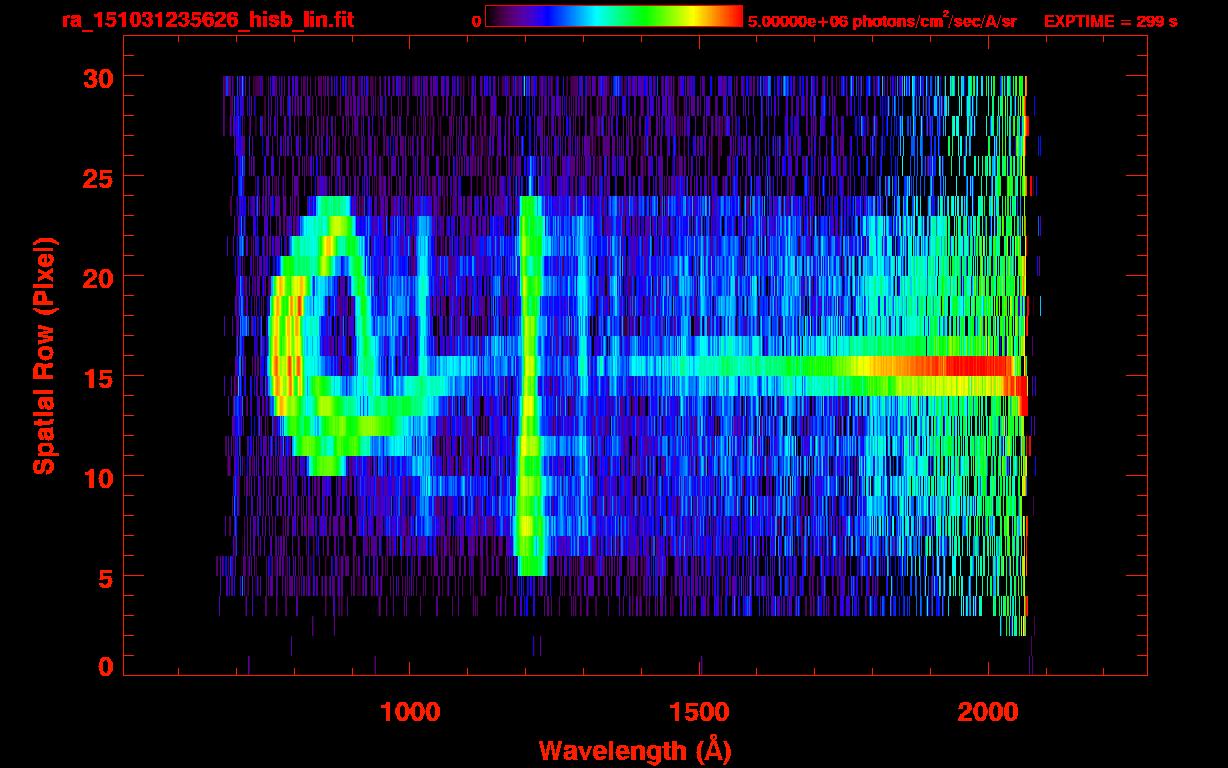Click the file name ra_151031235626_hisb_lin.fit
Image resolution: width=1228 pixels, height=768 pixels.
(x=207, y=20)
